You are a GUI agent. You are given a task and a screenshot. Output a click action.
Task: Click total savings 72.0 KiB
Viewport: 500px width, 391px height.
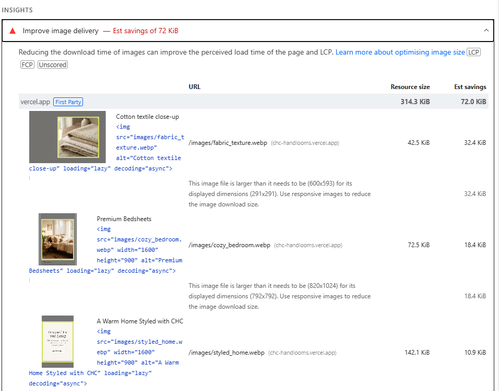[473, 102]
